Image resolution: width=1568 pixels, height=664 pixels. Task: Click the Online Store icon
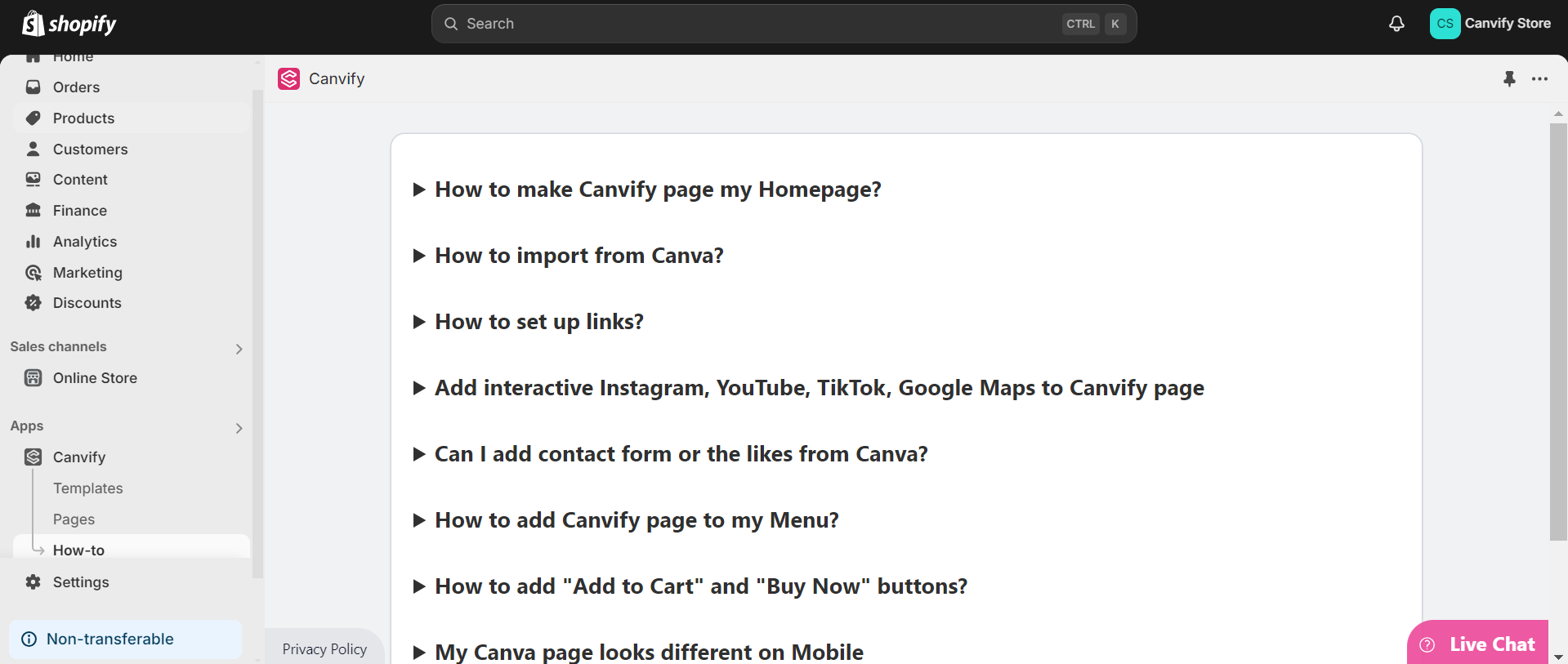tap(33, 377)
